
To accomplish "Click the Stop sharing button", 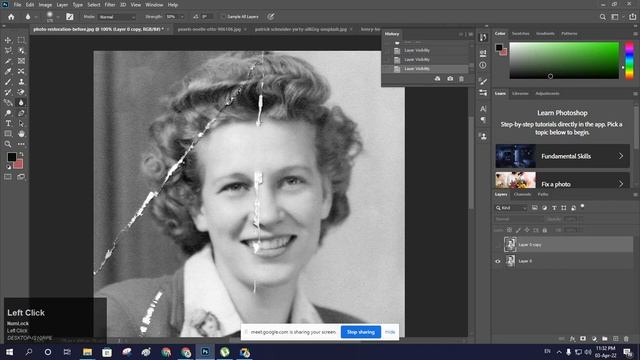I will point(361,332).
